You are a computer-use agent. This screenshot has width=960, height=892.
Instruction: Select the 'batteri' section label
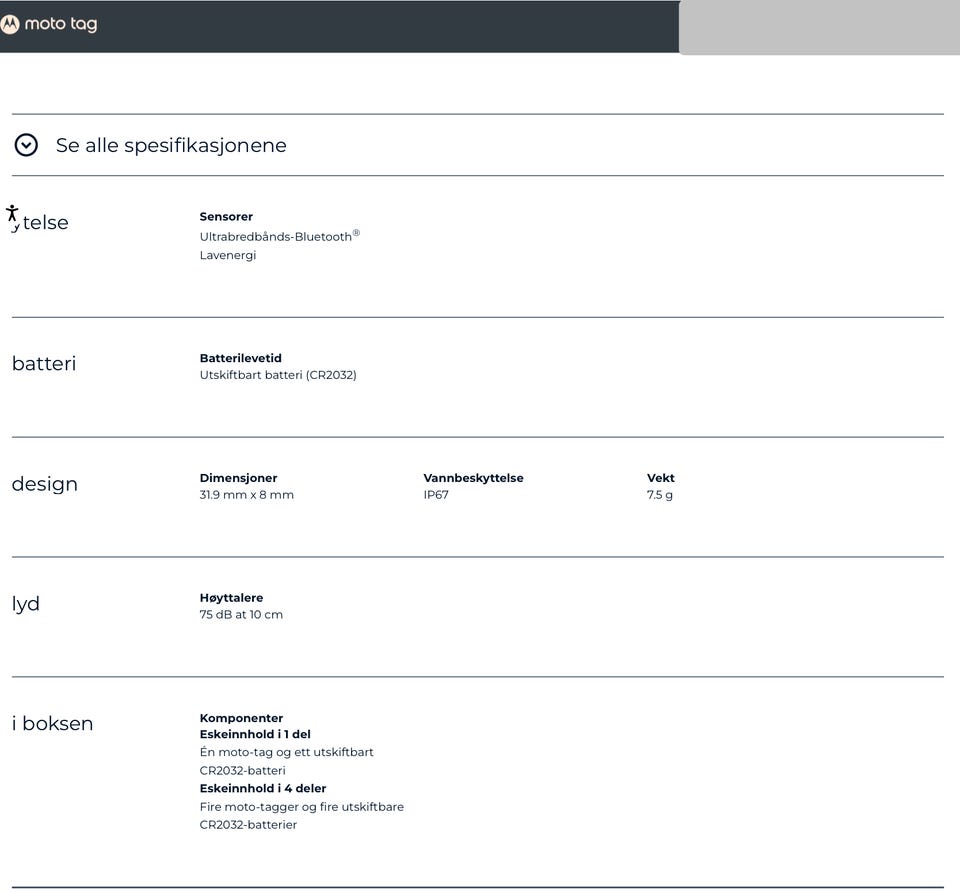44,363
